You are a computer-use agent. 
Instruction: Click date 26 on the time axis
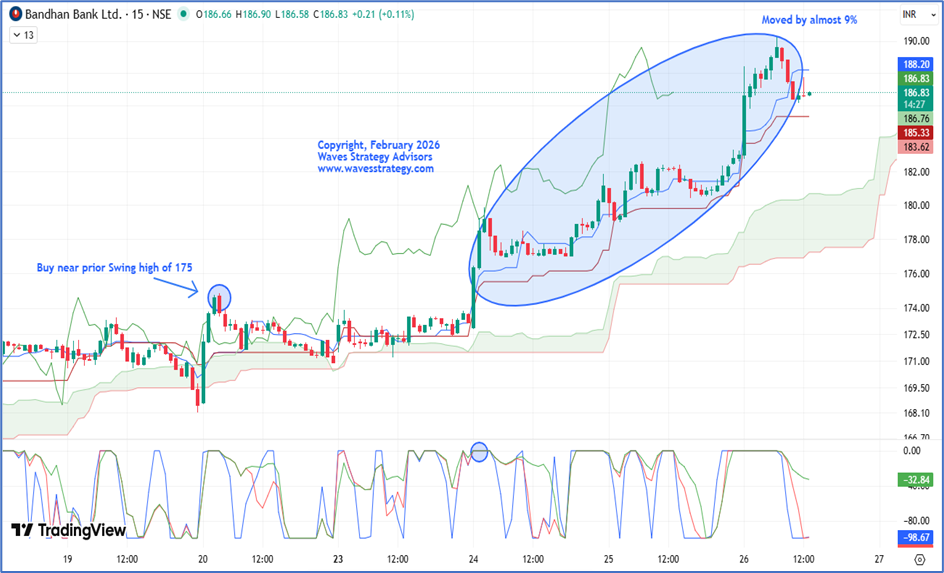tap(744, 558)
